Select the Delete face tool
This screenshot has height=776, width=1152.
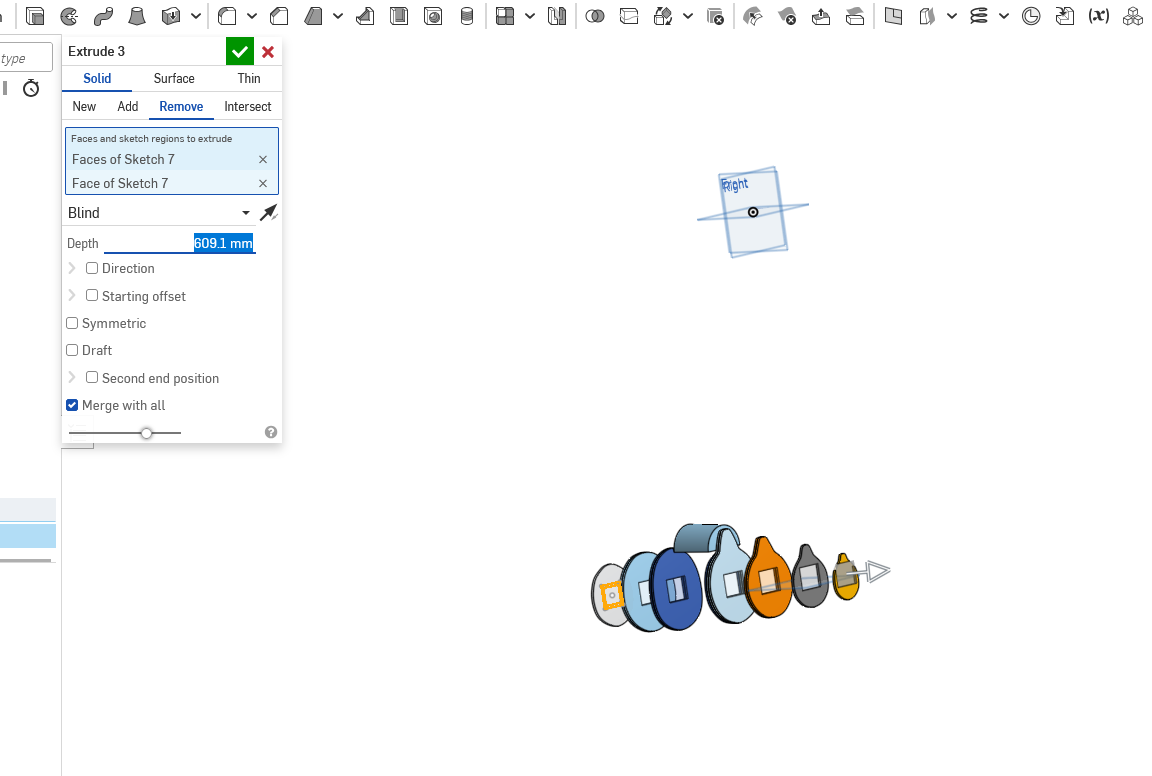(x=787, y=16)
